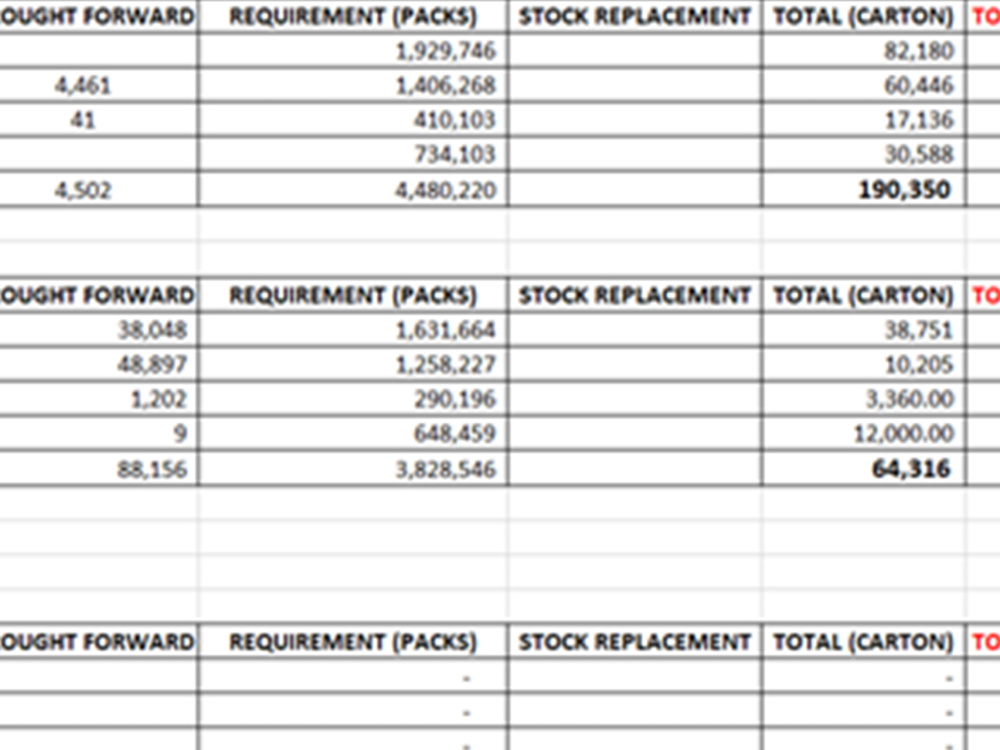This screenshot has height=750, width=1000.
Task: Select the brought forward cell 48,897
Action: (98, 364)
